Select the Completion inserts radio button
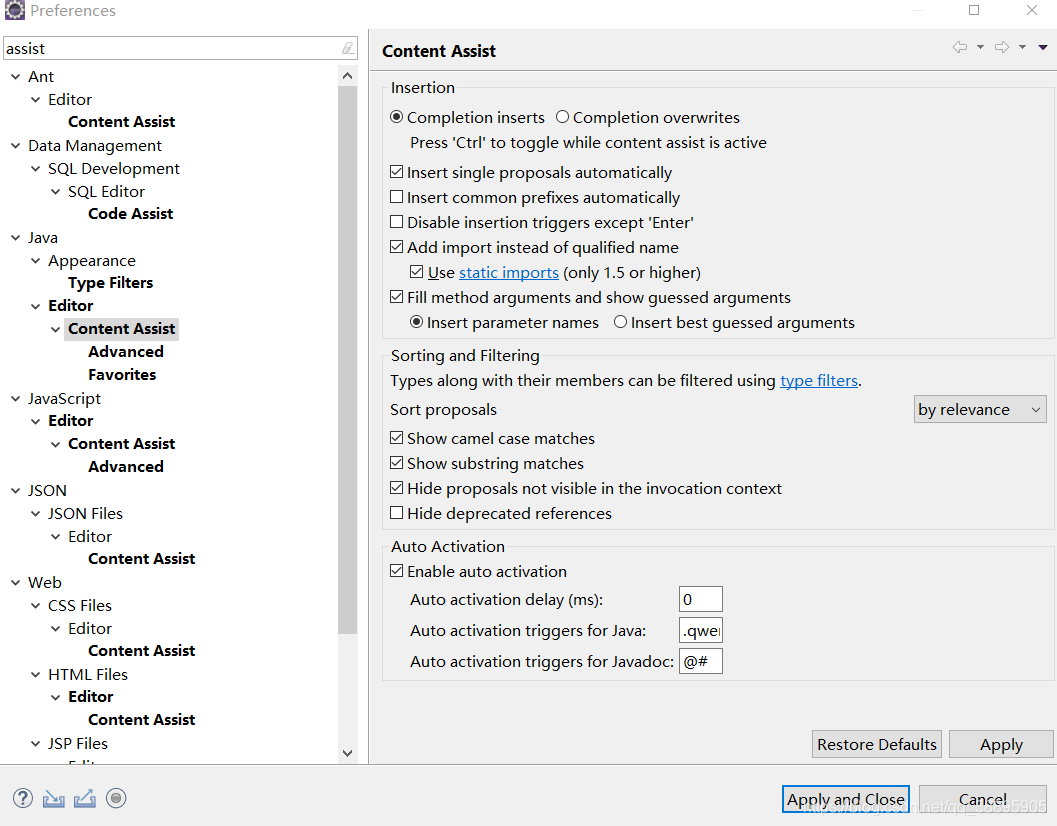Viewport: 1057px width, 826px height. pos(397,117)
